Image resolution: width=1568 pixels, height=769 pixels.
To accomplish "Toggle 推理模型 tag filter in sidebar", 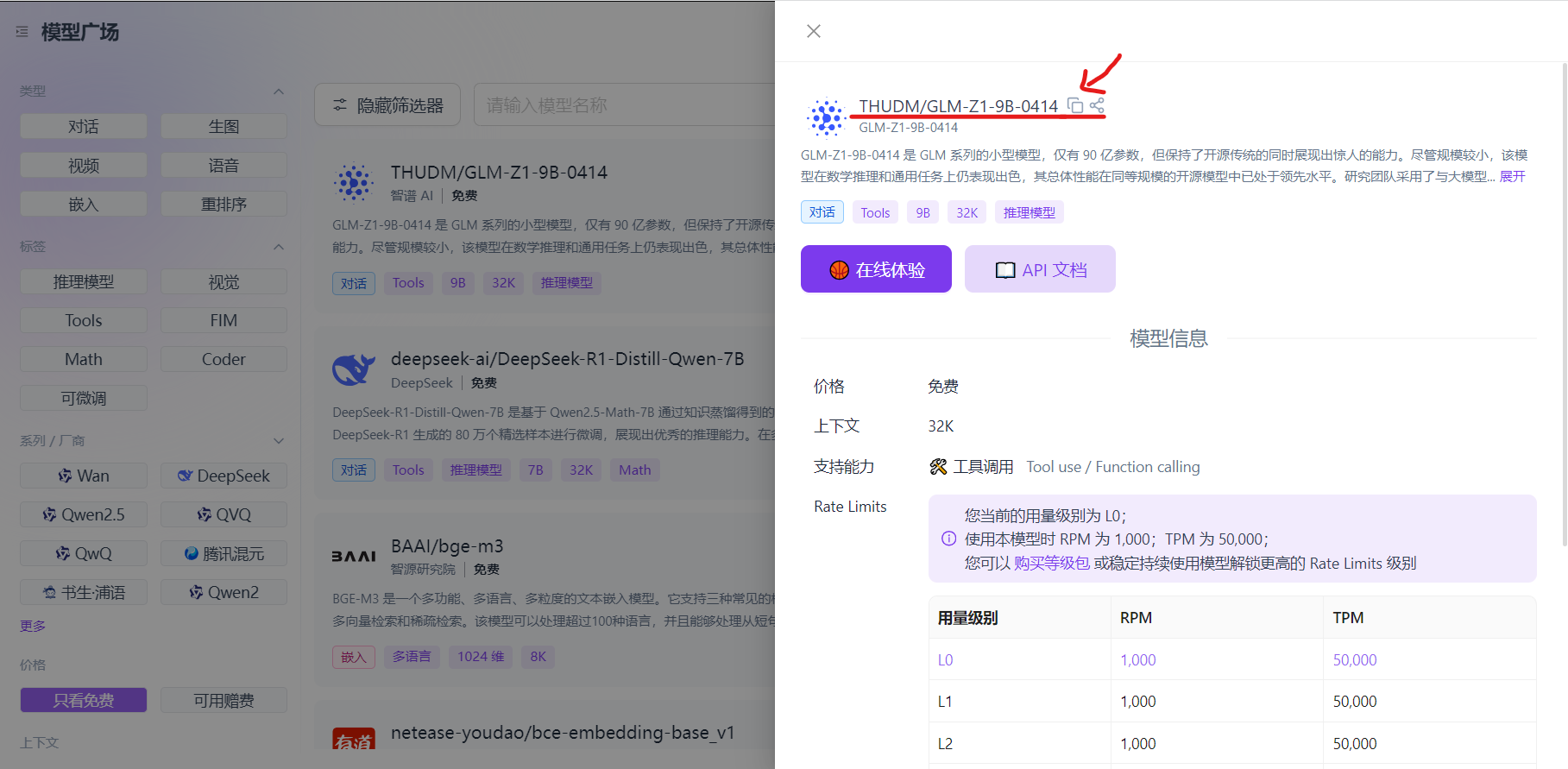I will click(x=84, y=281).
